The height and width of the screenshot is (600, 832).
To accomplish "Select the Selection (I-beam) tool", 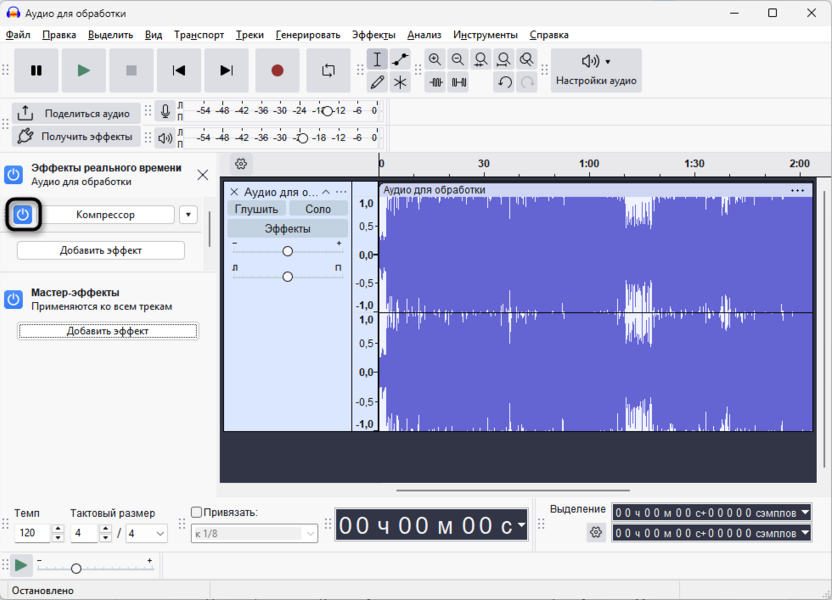I will coord(377,59).
